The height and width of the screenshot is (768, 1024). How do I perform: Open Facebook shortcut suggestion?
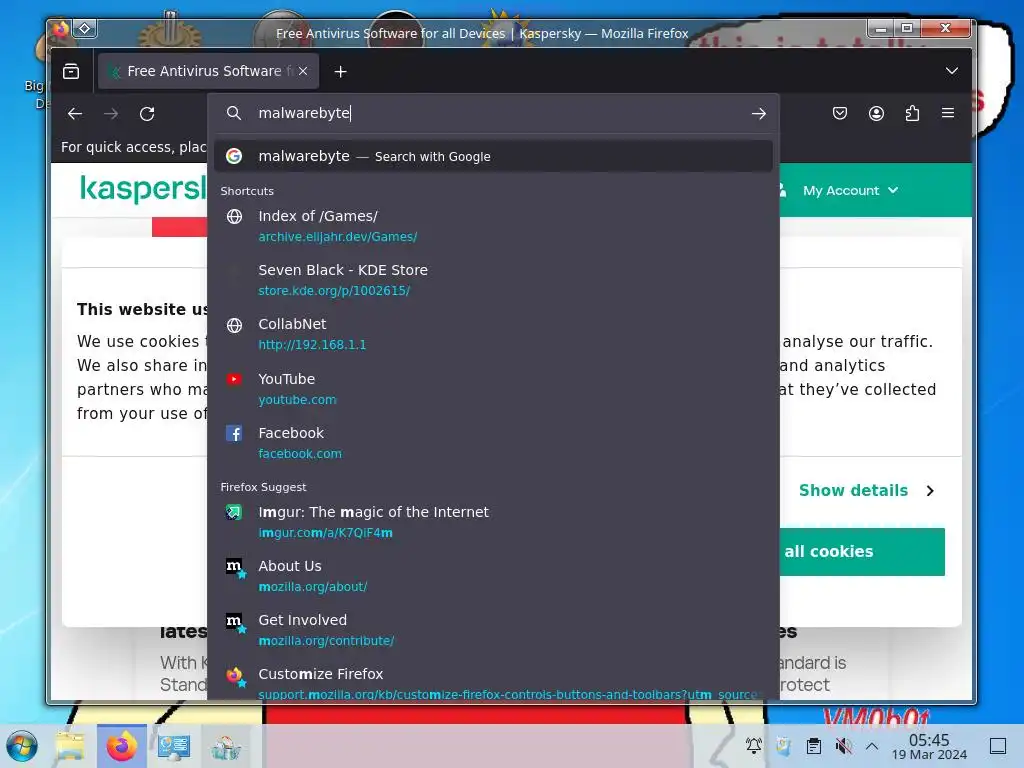tap(494, 443)
